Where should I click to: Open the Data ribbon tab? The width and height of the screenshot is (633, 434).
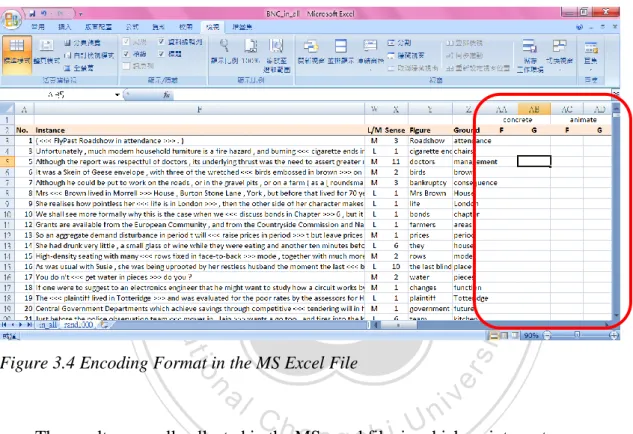click(x=158, y=27)
